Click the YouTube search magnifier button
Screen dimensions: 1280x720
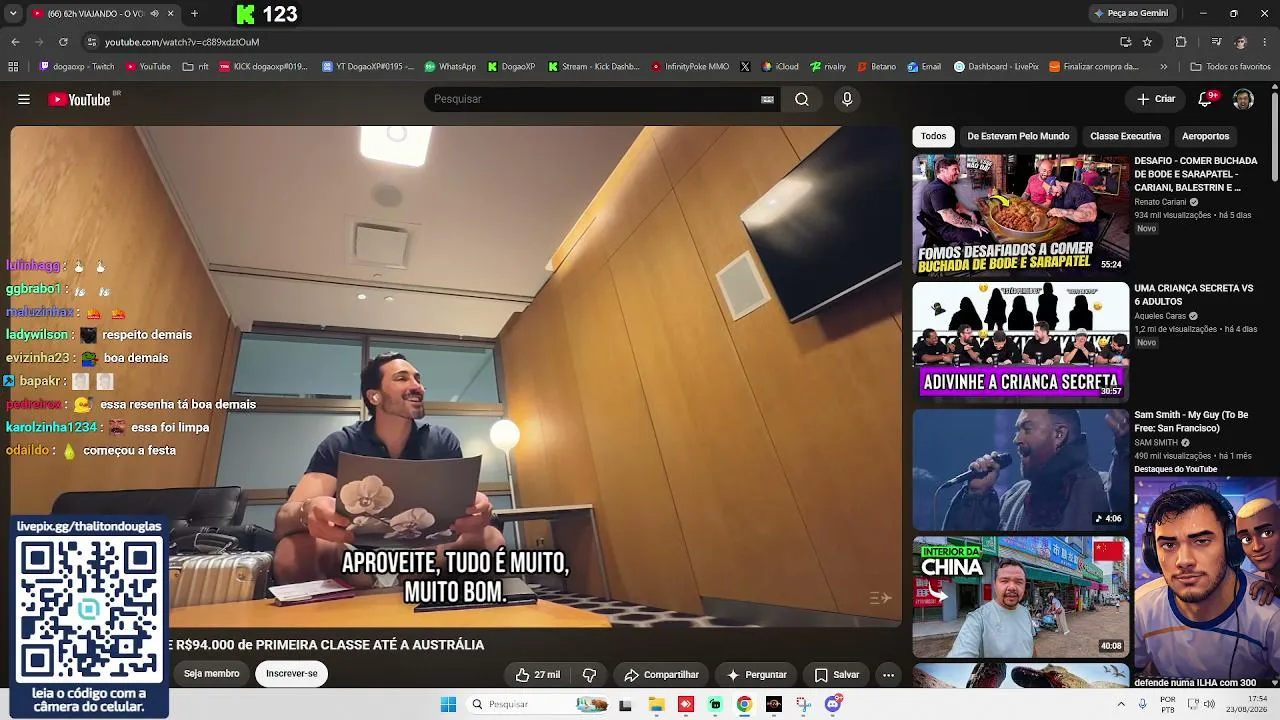(802, 99)
